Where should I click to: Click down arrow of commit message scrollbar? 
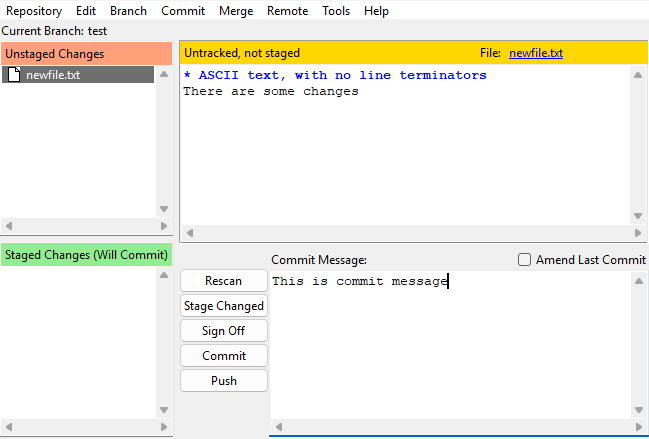pyautogui.click(x=639, y=410)
